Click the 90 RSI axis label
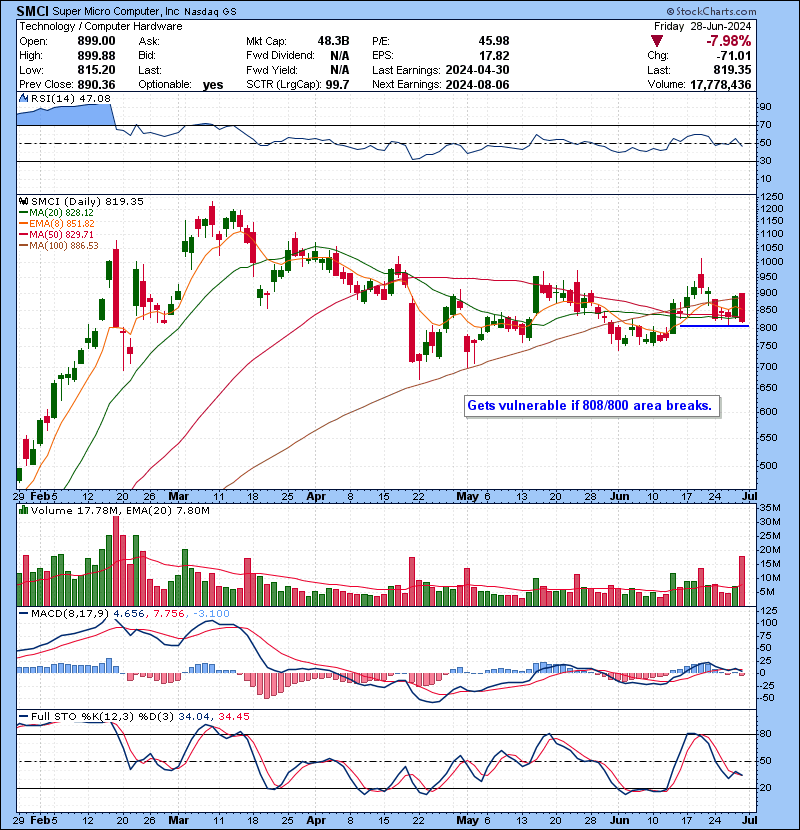 point(766,107)
